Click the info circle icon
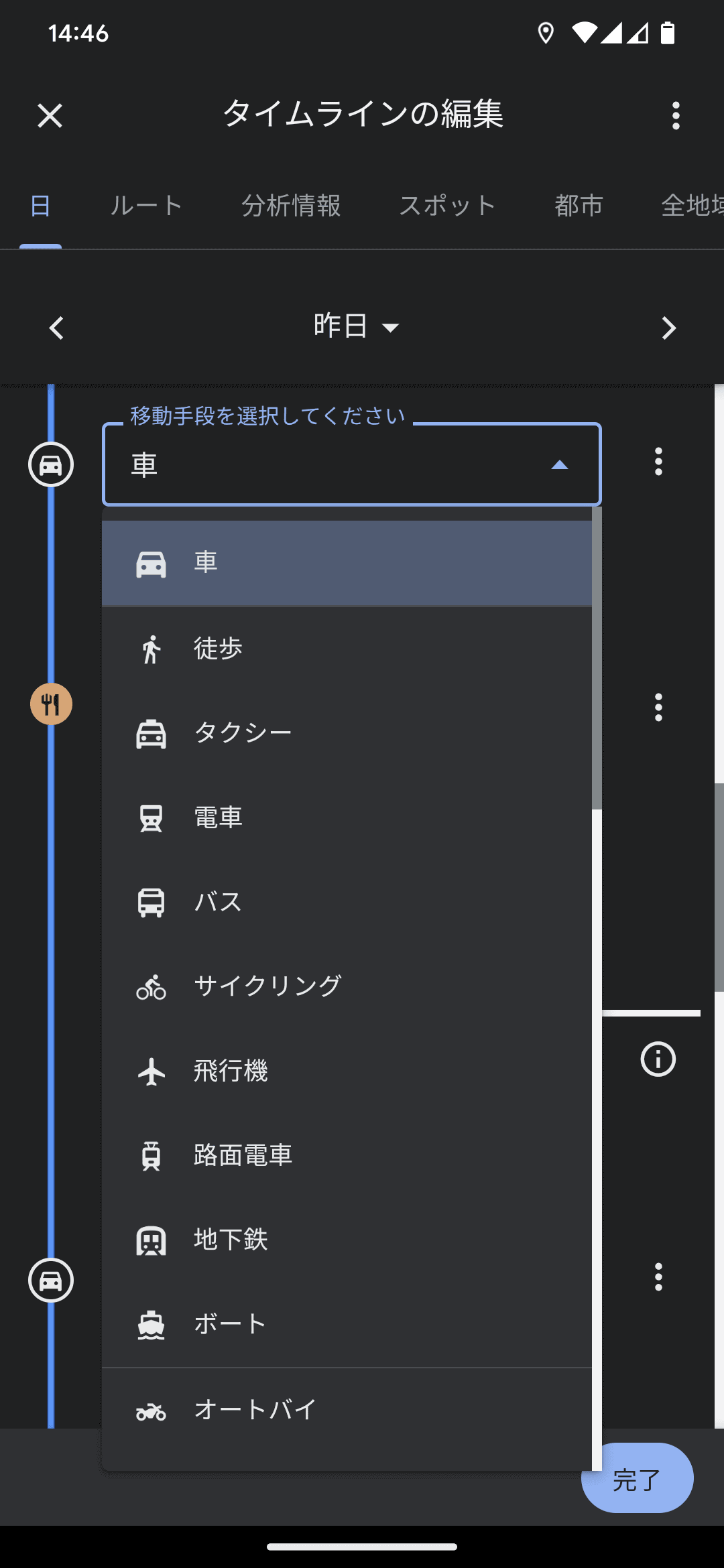This screenshot has height=1568, width=724. point(658,1059)
